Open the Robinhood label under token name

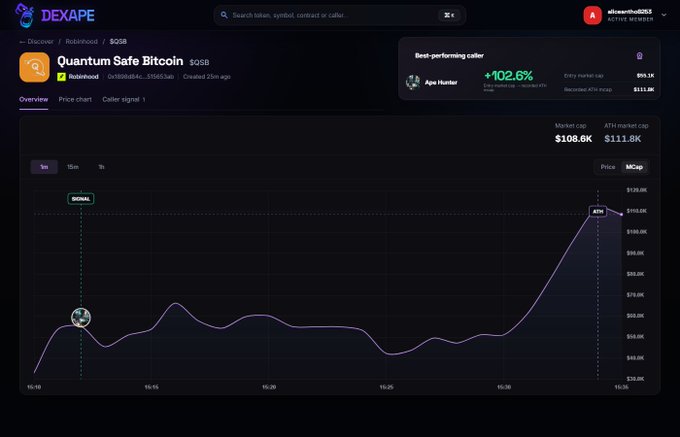coord(83,77)
